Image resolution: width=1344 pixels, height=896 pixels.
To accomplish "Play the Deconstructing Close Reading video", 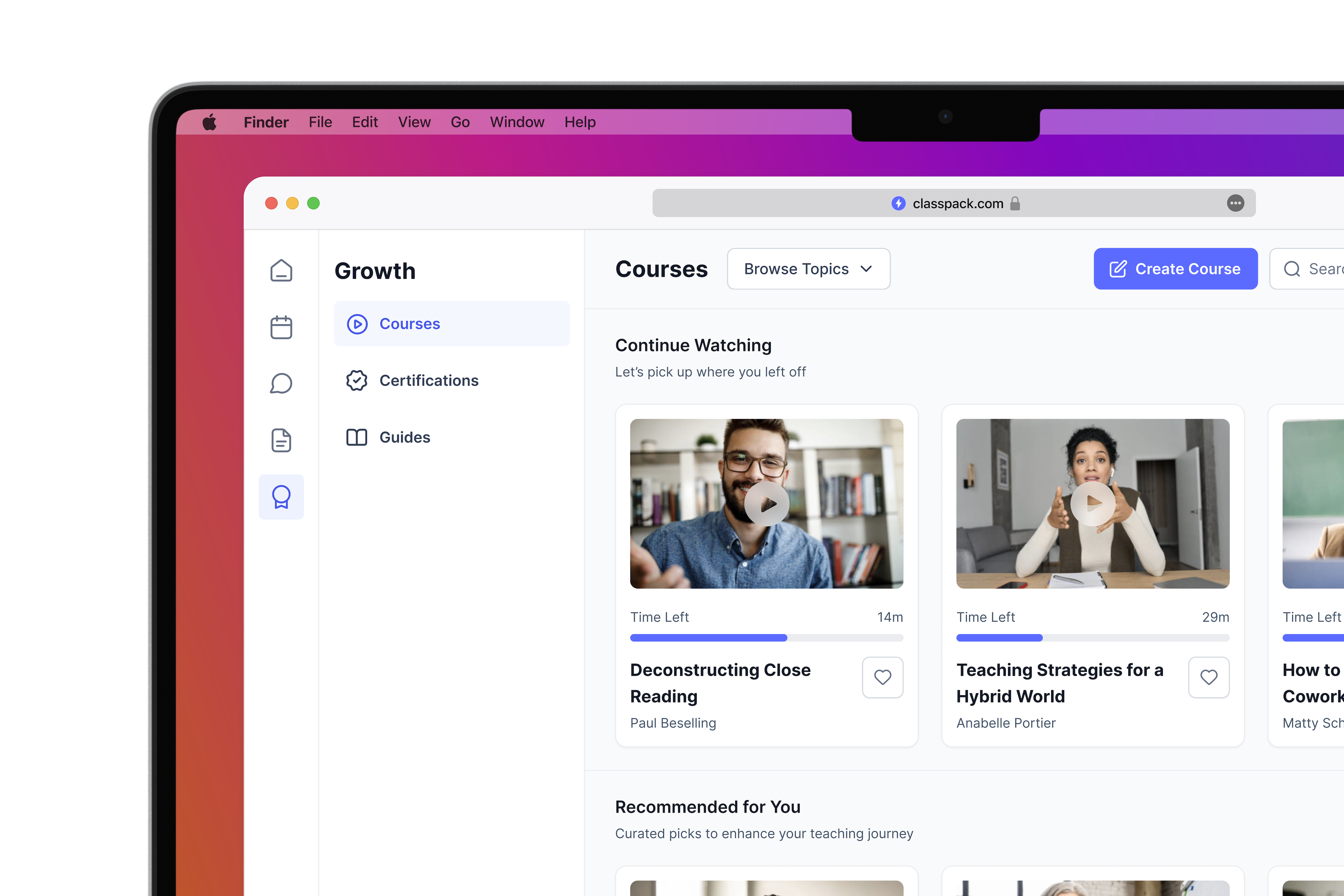I will (x=766, y=504).
